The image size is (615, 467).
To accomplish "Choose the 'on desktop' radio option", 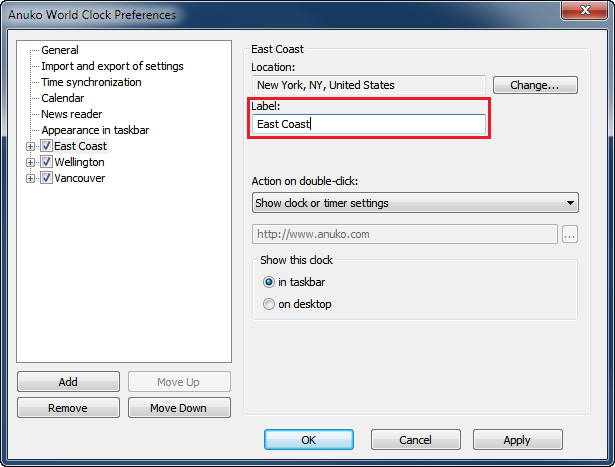I will [268, 304].
